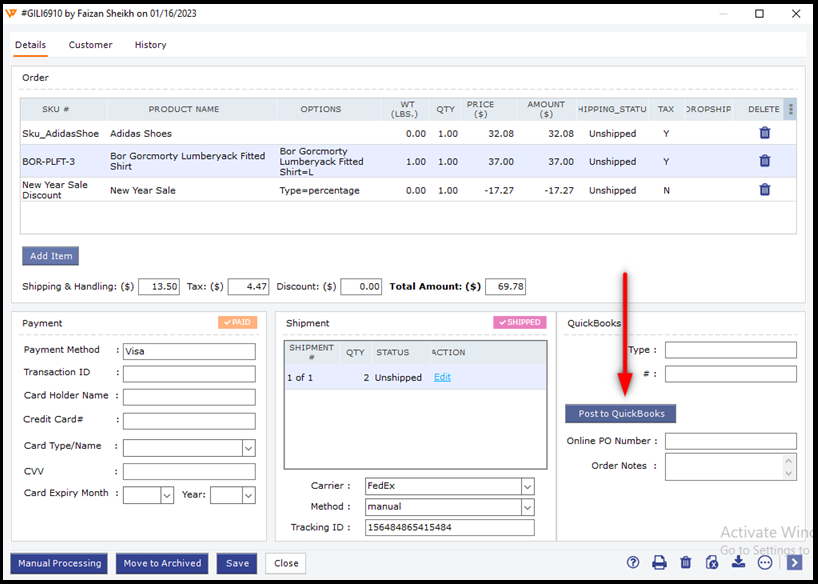Print the order using the printer icon
This screenshot has height=584, width=818.
(659, 563)
